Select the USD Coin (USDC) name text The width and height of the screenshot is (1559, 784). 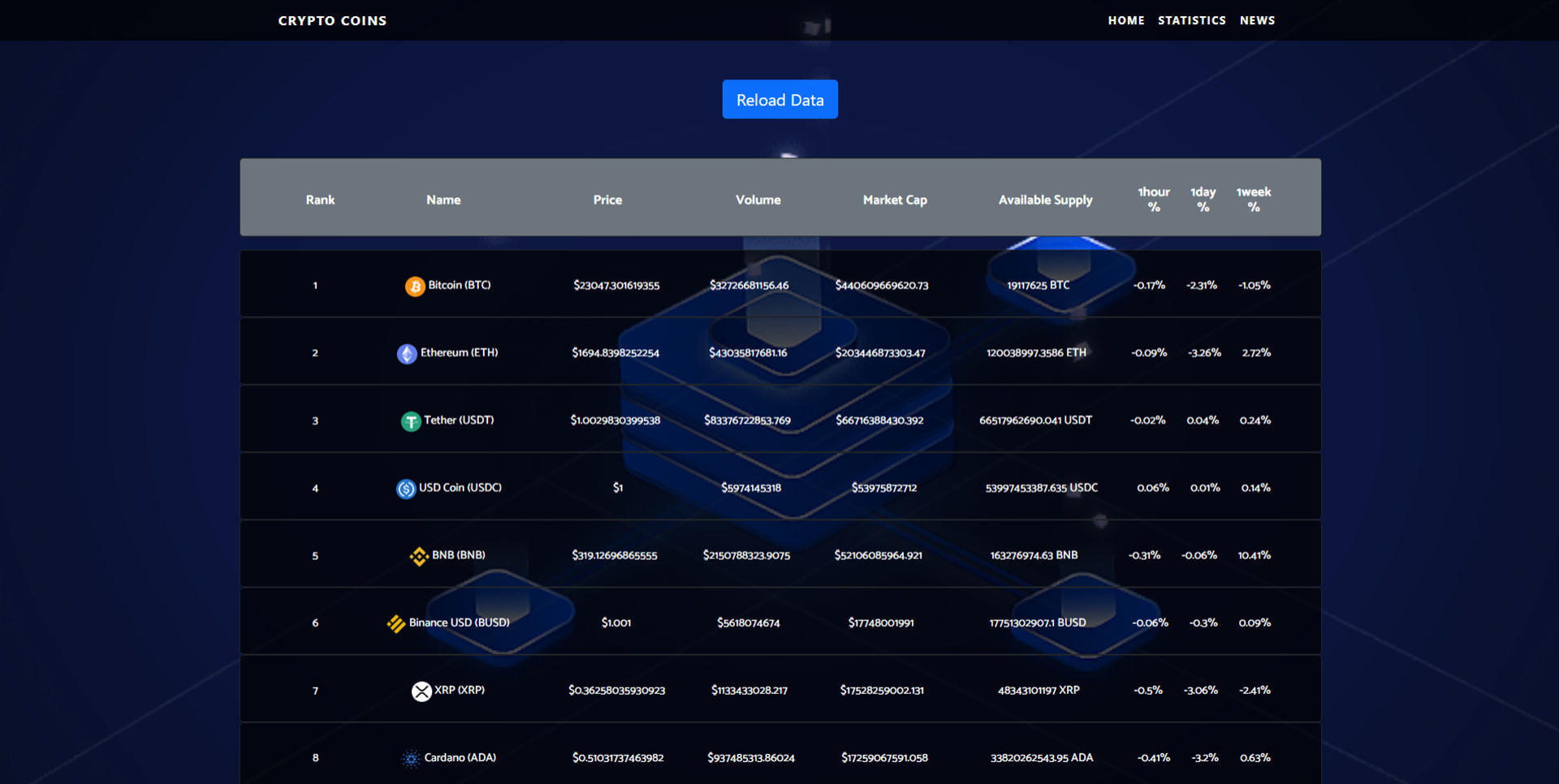460,487
